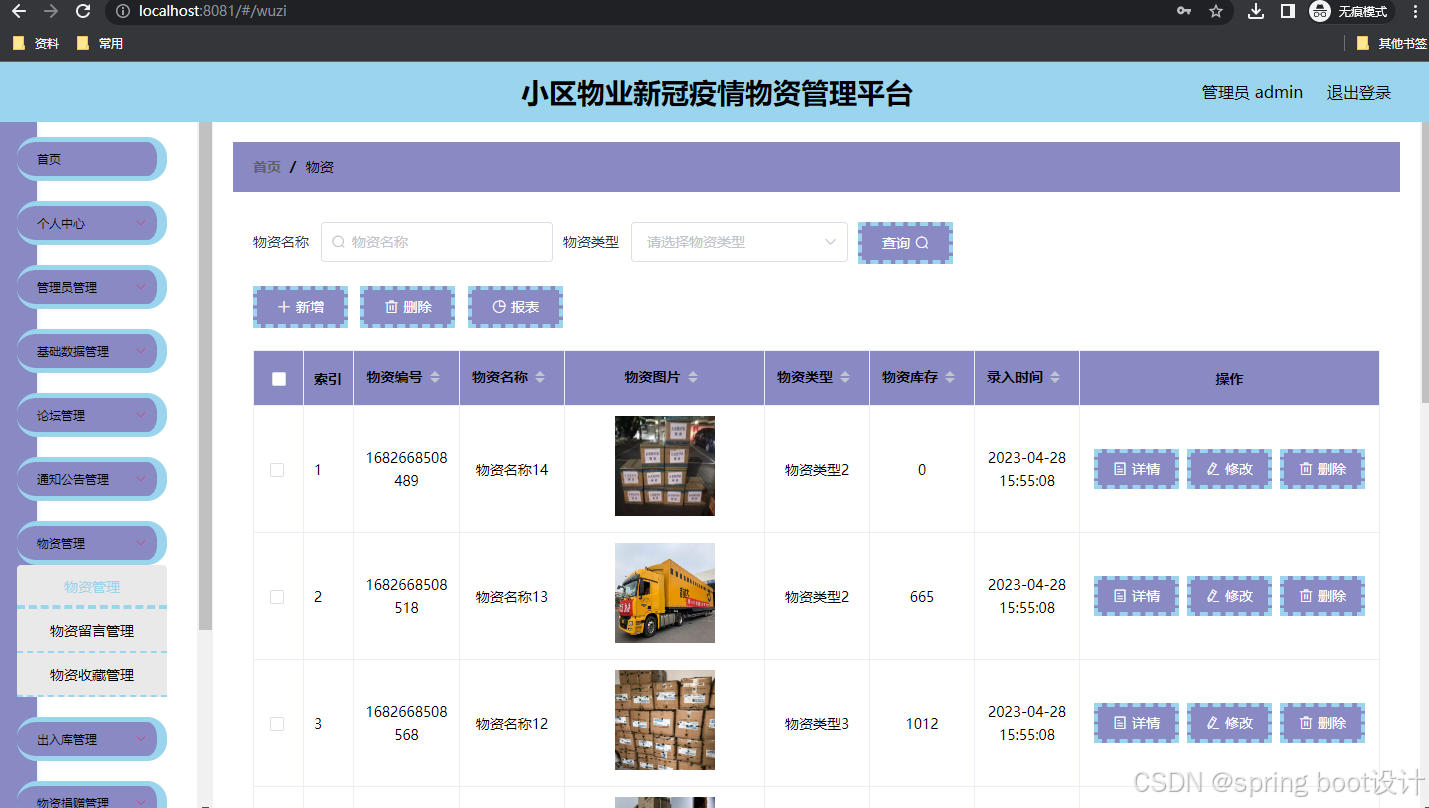Collapse the parent 物资管理 sidebar menu
The width and height of the screenshot is (1429, 808).
coord(91,543)
